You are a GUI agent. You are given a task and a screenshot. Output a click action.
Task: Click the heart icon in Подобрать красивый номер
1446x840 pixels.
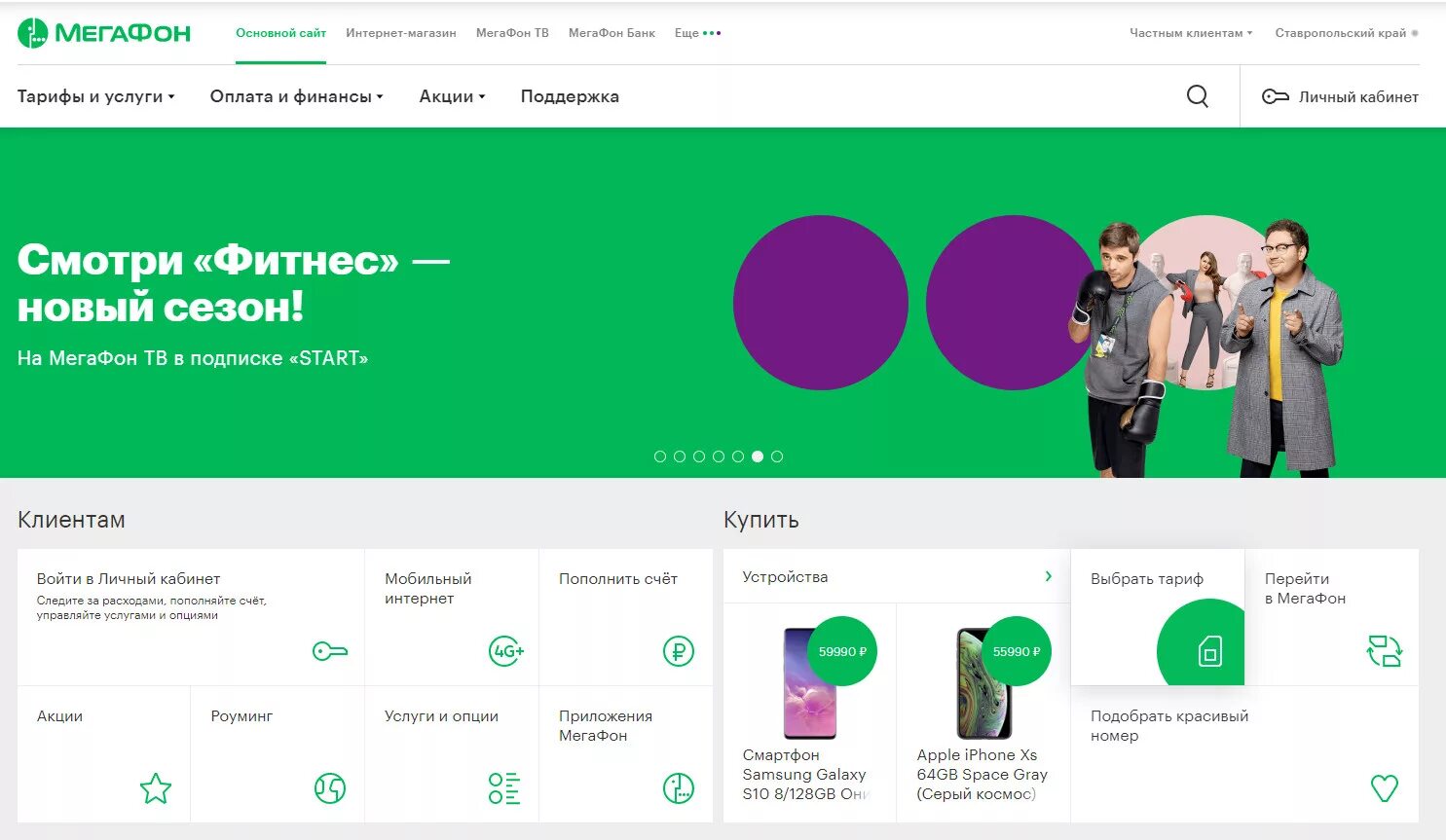1385,789
